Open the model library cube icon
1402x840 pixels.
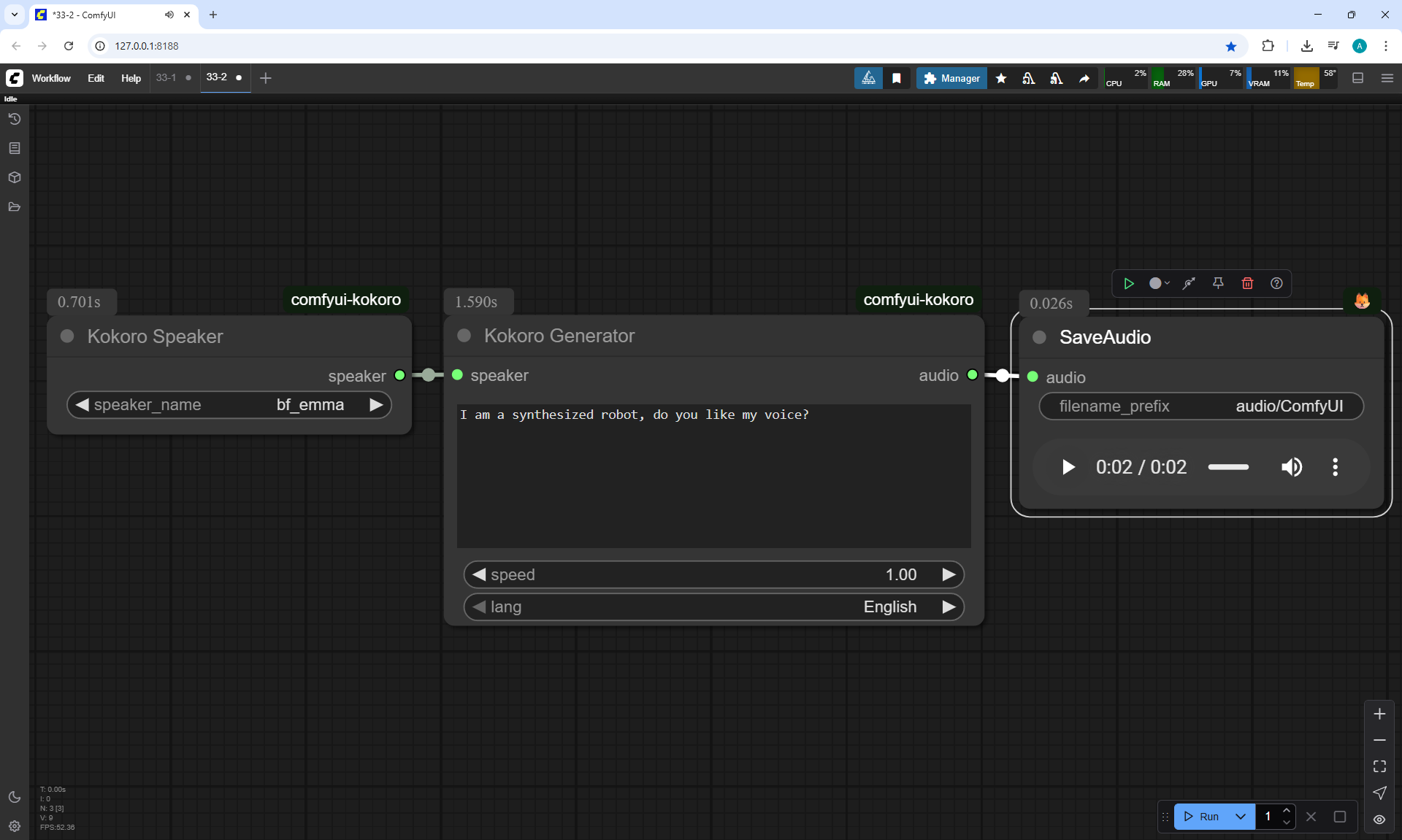point(15,177)
